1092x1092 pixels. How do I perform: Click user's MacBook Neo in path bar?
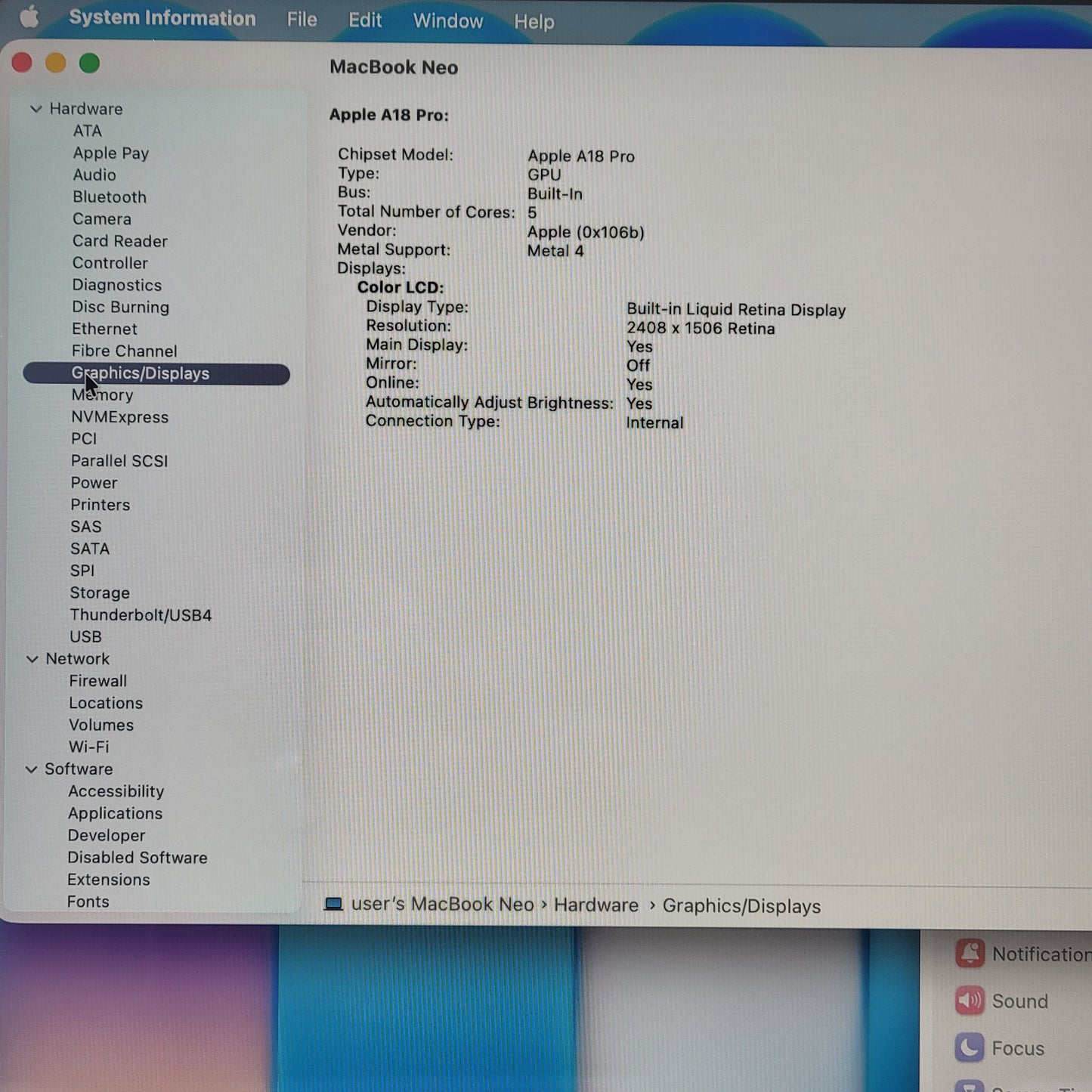click(x=442, y=904)
